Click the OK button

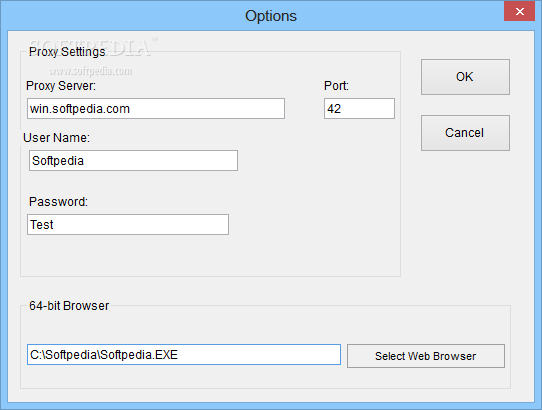coord(465,77)
